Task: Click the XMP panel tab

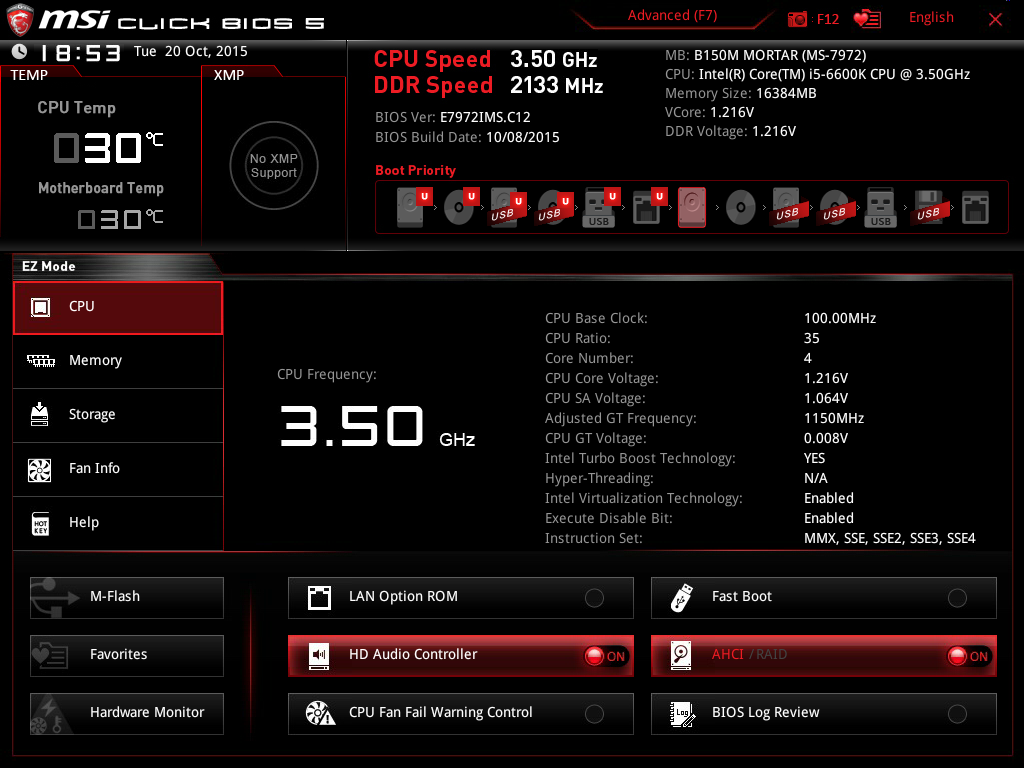Action: (229, 74)
